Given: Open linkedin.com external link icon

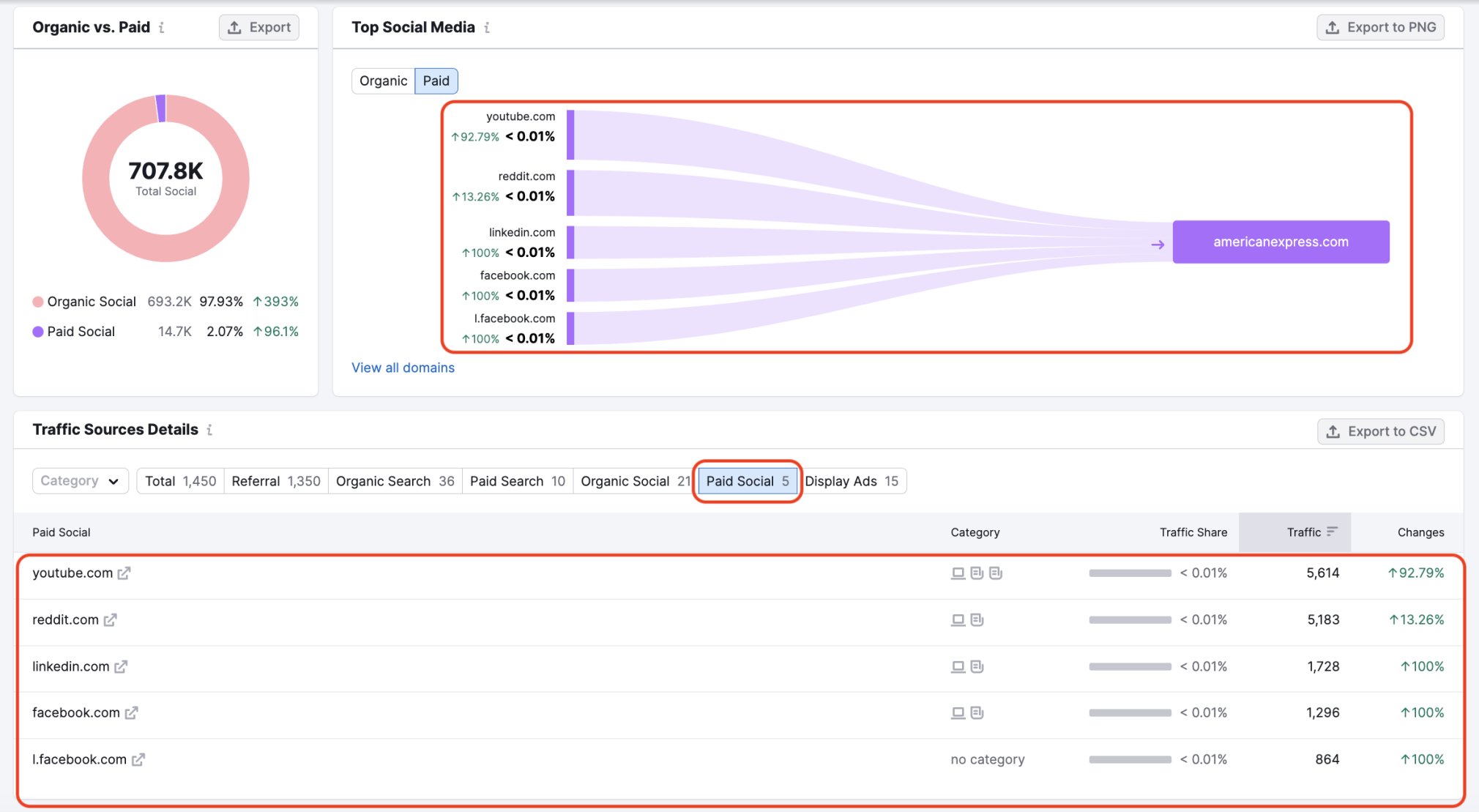Looking at the screenshot, I should pyautogui.click(x=121, y=667).
